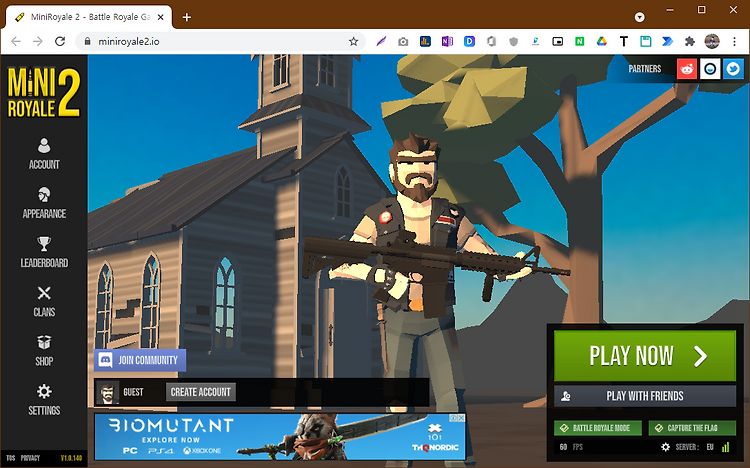750x468 pixels.
Task: View the Leaderboard
Action: [x=44, y=252]
